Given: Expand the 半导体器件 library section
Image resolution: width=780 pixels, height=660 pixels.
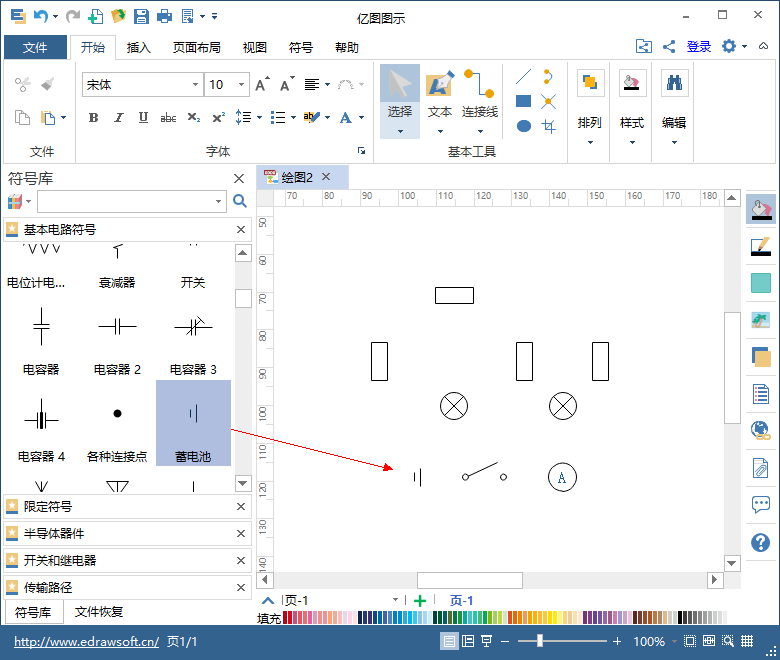Looking at the screenshot, I should (125, 534).
